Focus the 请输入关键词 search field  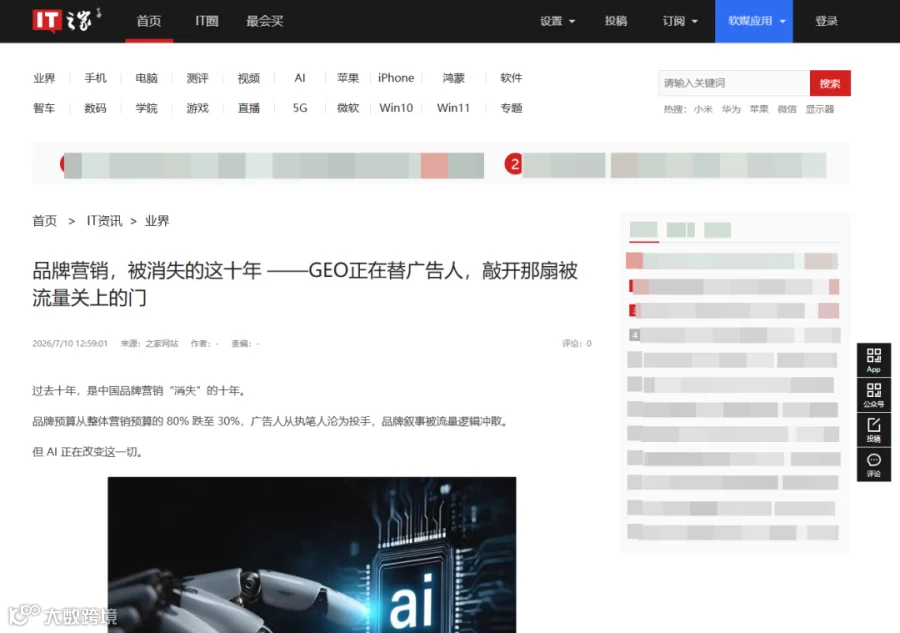(734, 83)
